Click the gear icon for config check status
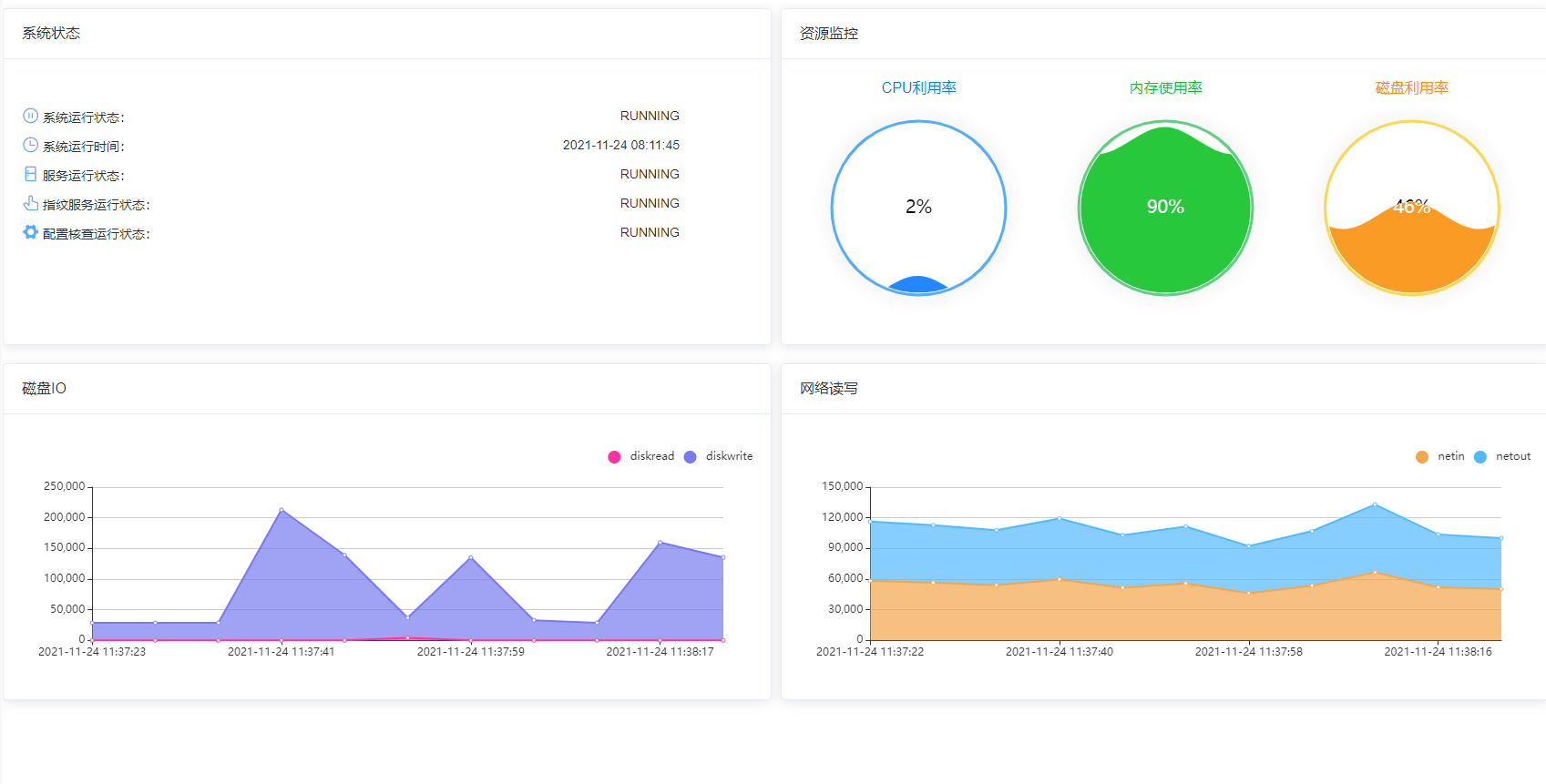The image size is (1546, 784). (30, 232)
